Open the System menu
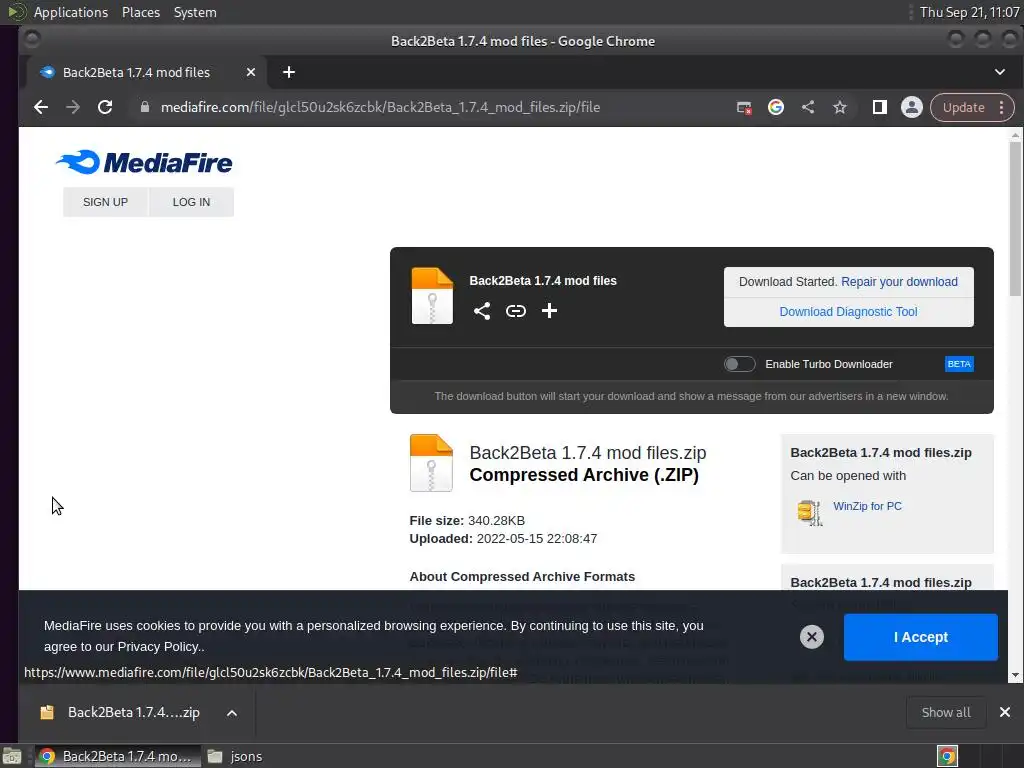Image resolution: width=1024 pixels, height=768 pixels. (195, 12)
